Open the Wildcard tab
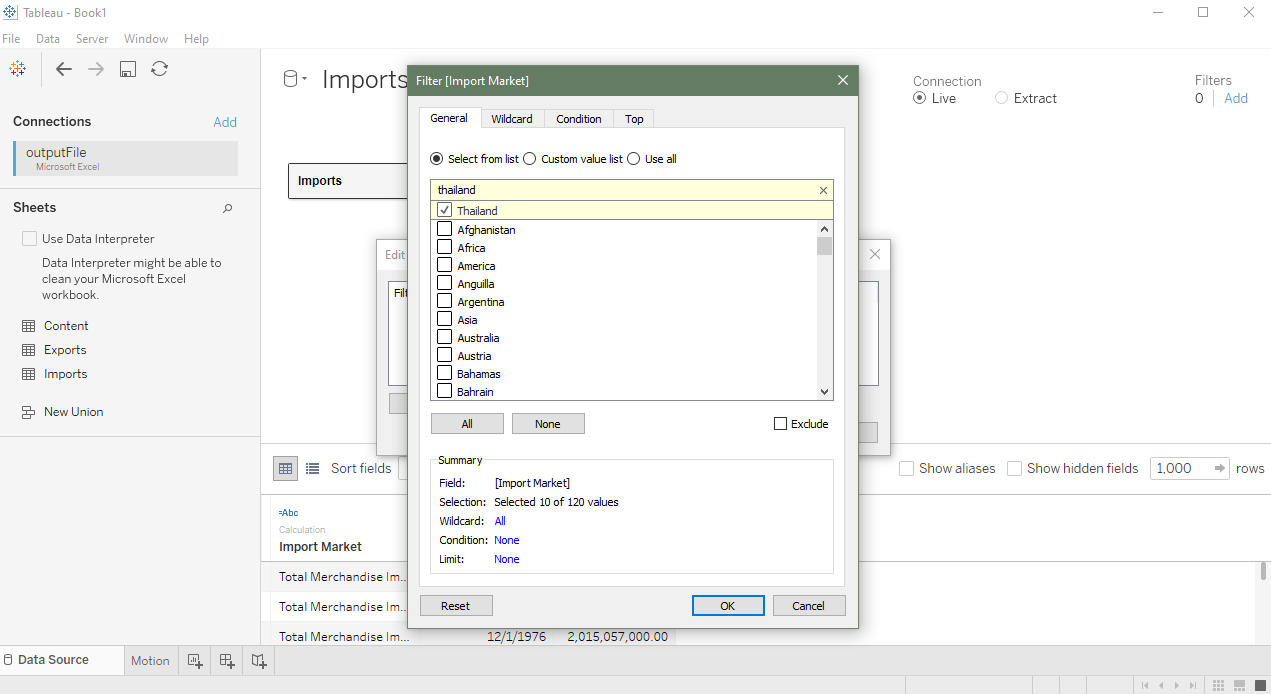Viewport: 1271px width, 694px height. 511,119
